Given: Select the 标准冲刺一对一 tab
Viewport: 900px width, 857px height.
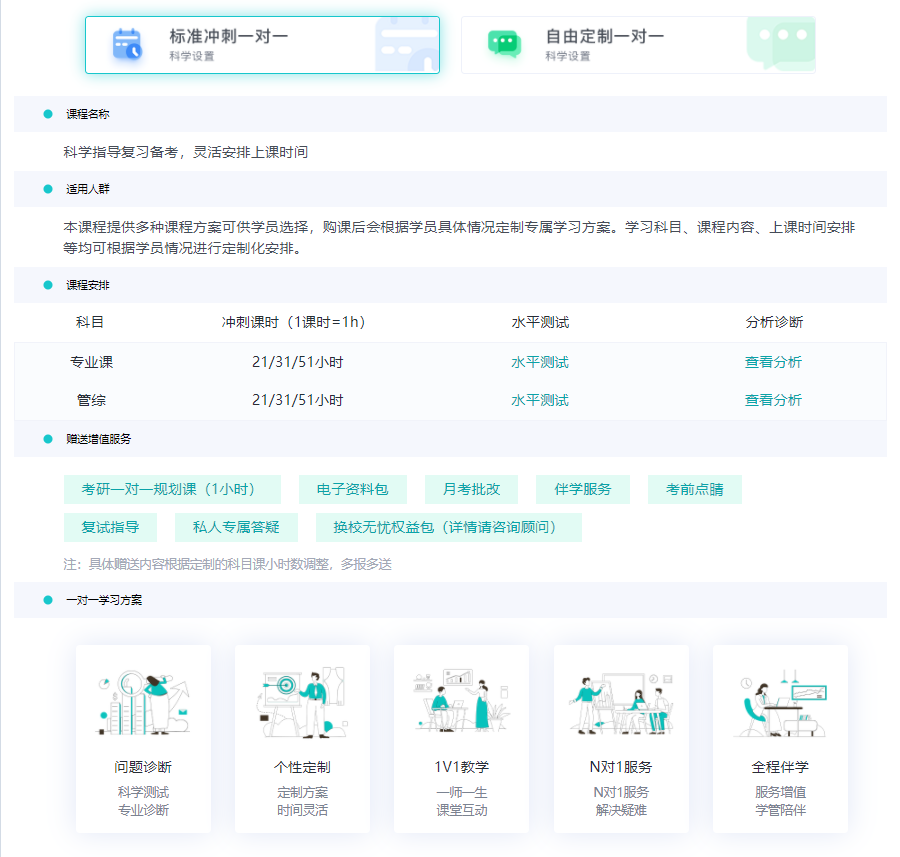Looking at the screenshot, I should pyautogui.click(x=262, y=44).
